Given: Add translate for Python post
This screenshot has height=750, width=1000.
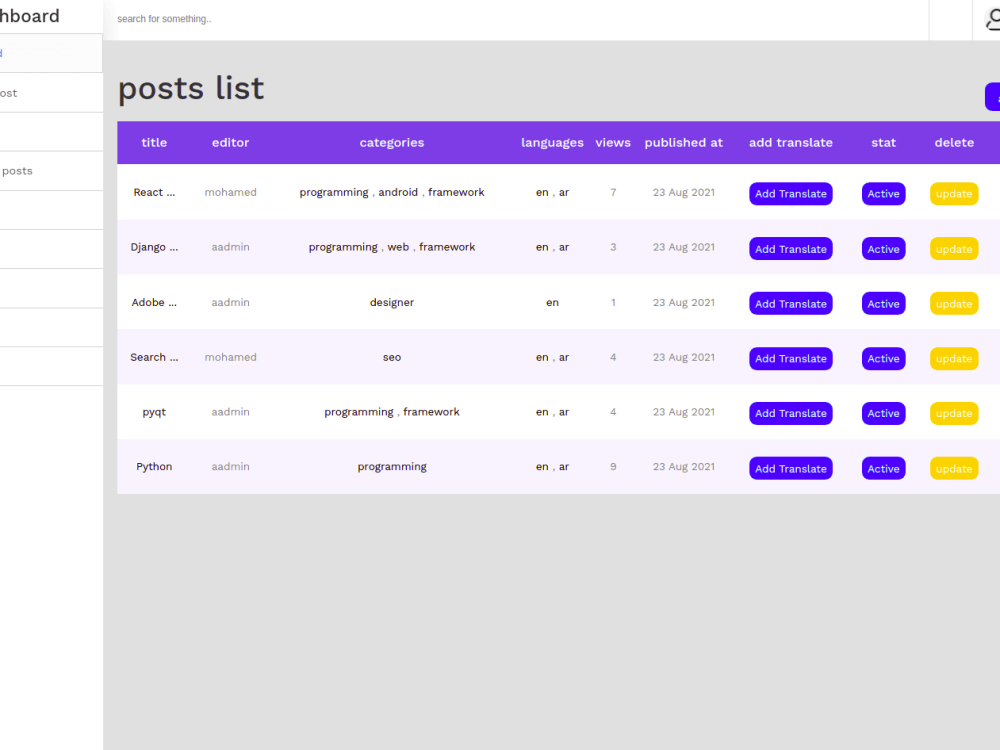Looking at the screenshot, I should coord(790,469).
